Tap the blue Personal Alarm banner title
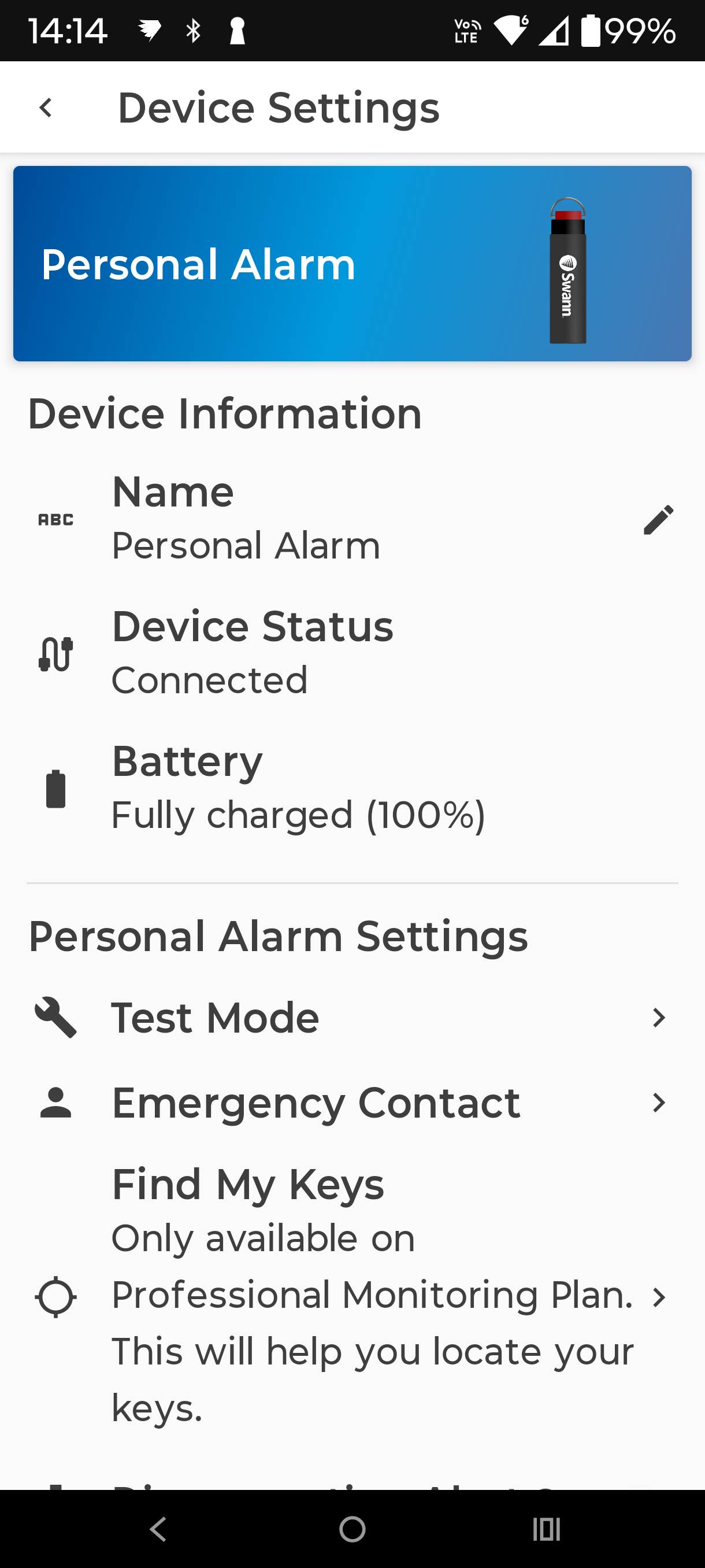 click(198, 264)
